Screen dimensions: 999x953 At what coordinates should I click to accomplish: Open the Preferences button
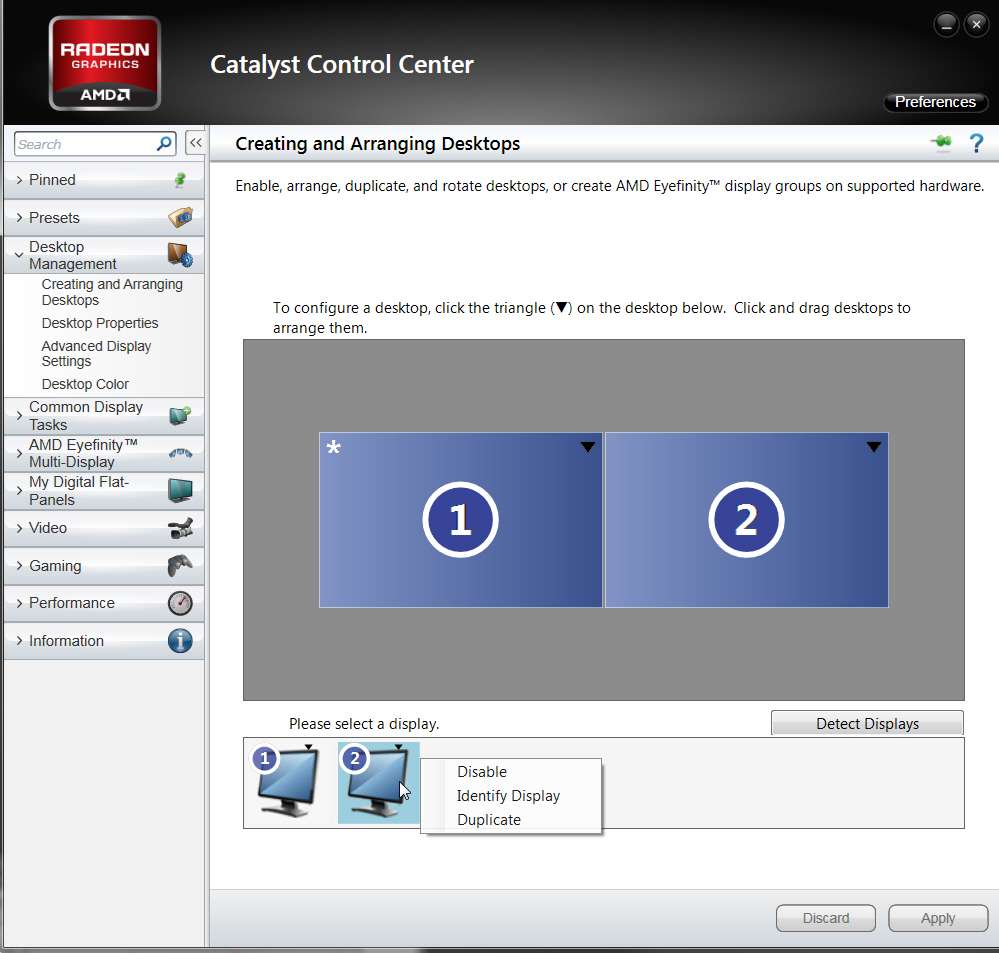pyautogui.click(x=935, y=102)
